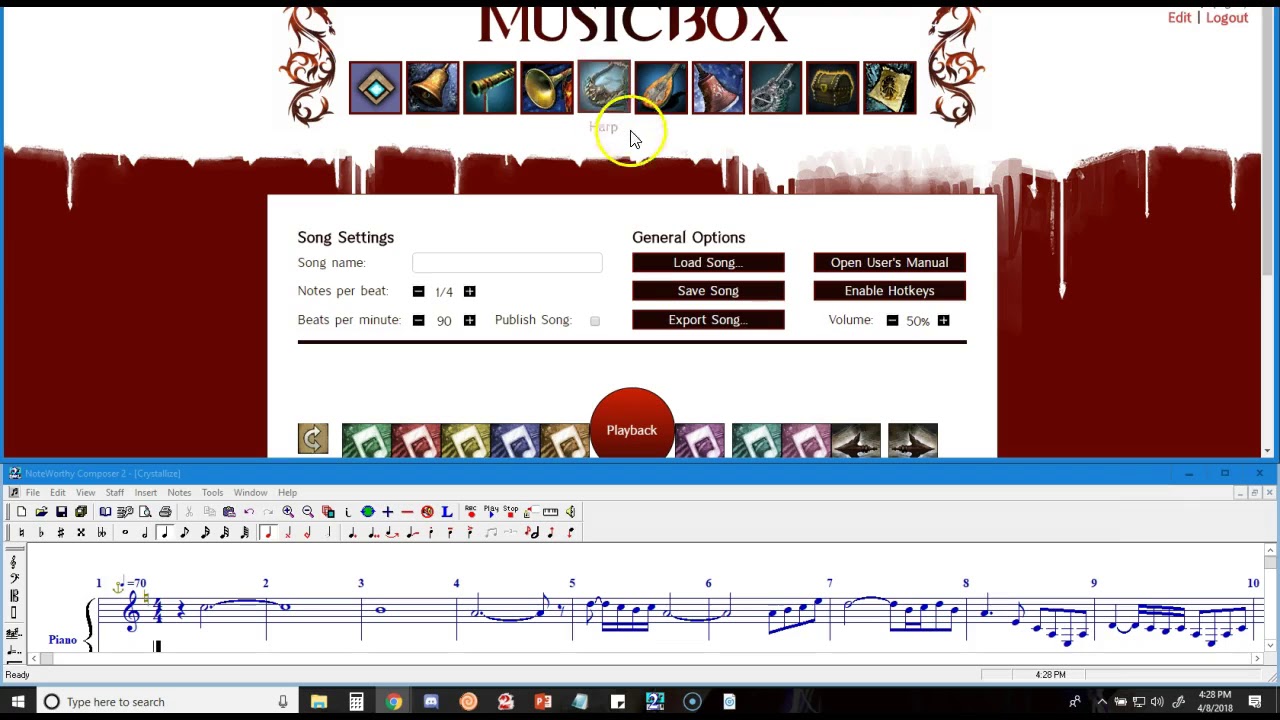The height and width of the screenshot is (720, 1280).
Task: Choose the diamond gem icon
Action: point(375,88)
